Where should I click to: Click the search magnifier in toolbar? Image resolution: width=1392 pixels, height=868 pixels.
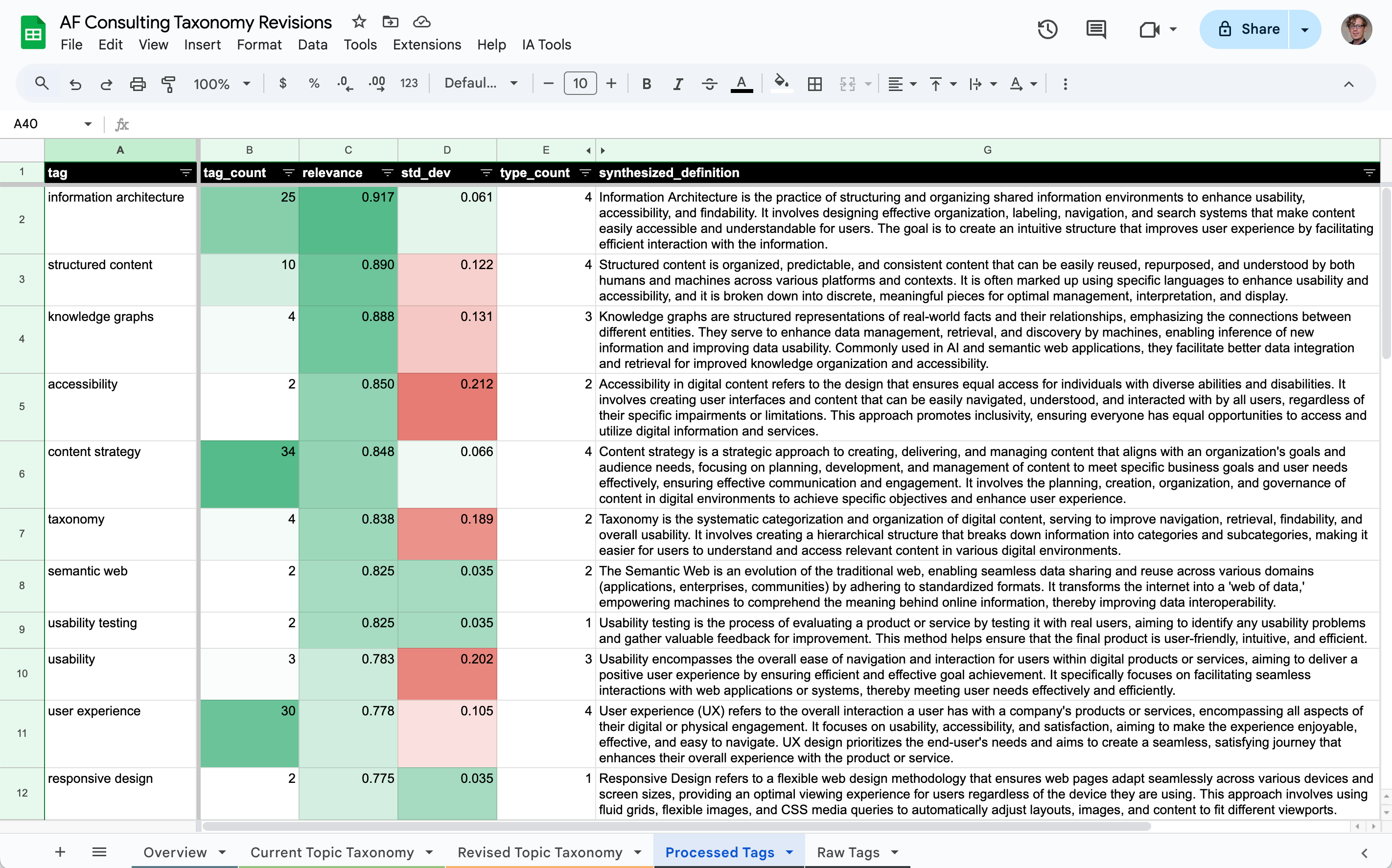pos(41,84)
